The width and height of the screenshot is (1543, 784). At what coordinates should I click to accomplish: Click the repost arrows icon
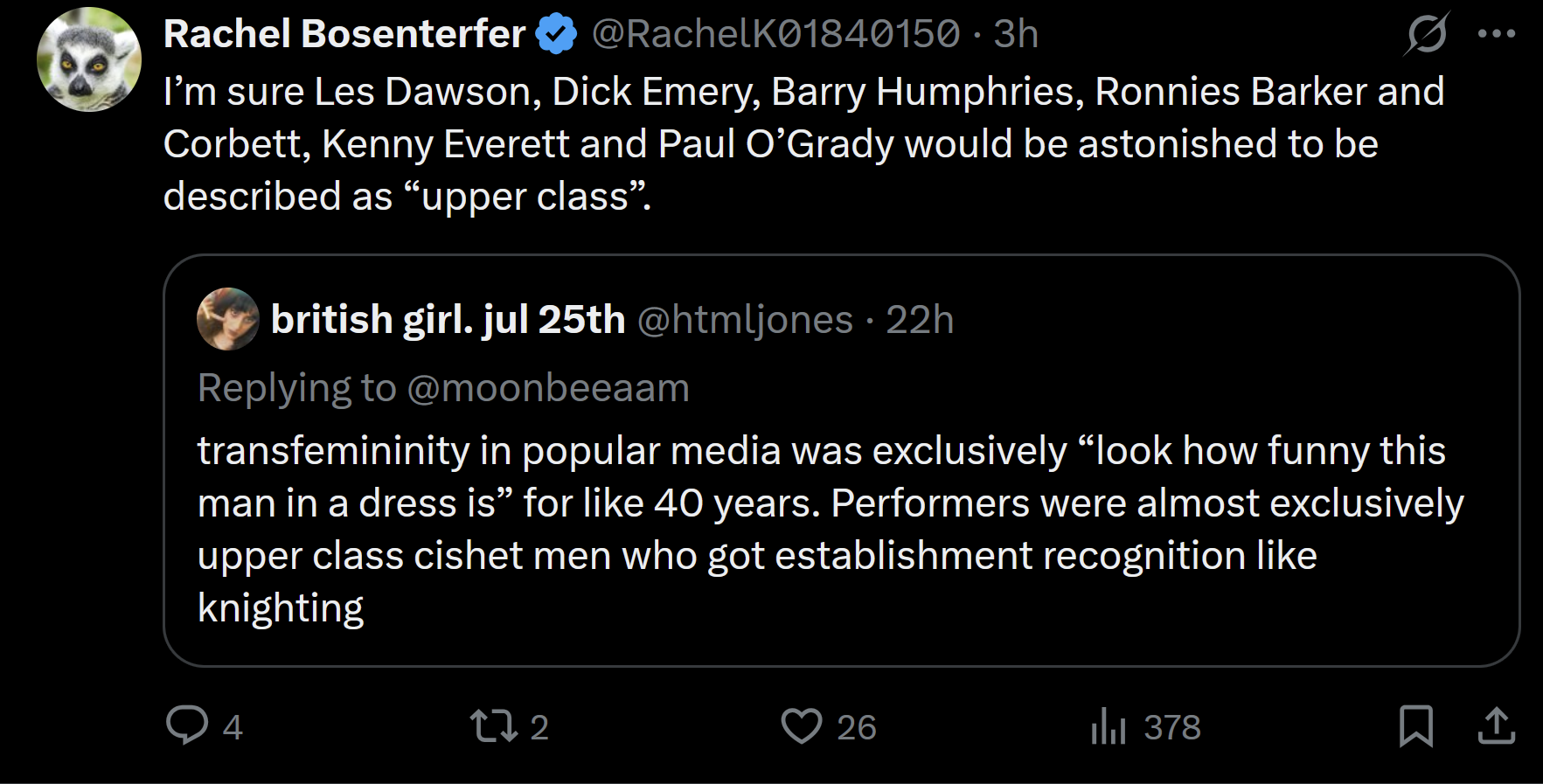[494, 726]
